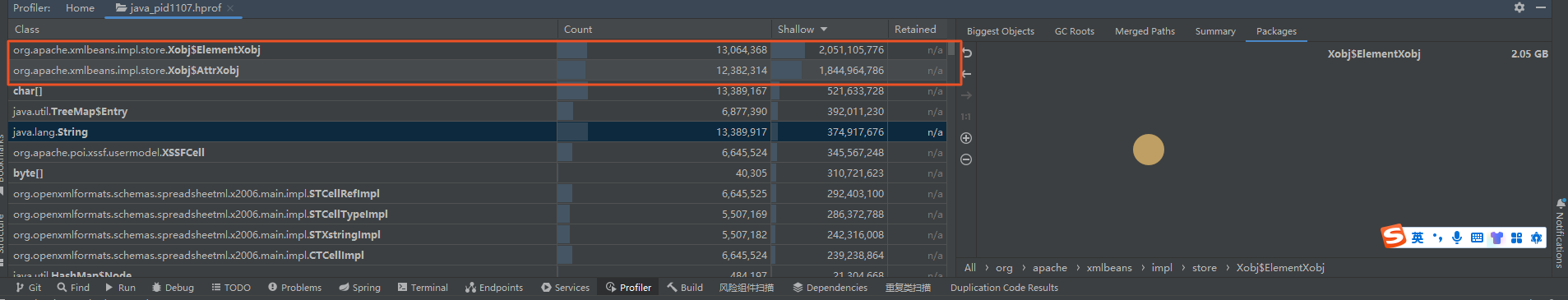Open the Problems tool window
This screenshot has width=1568, height=300.
(x=294, y=288)
